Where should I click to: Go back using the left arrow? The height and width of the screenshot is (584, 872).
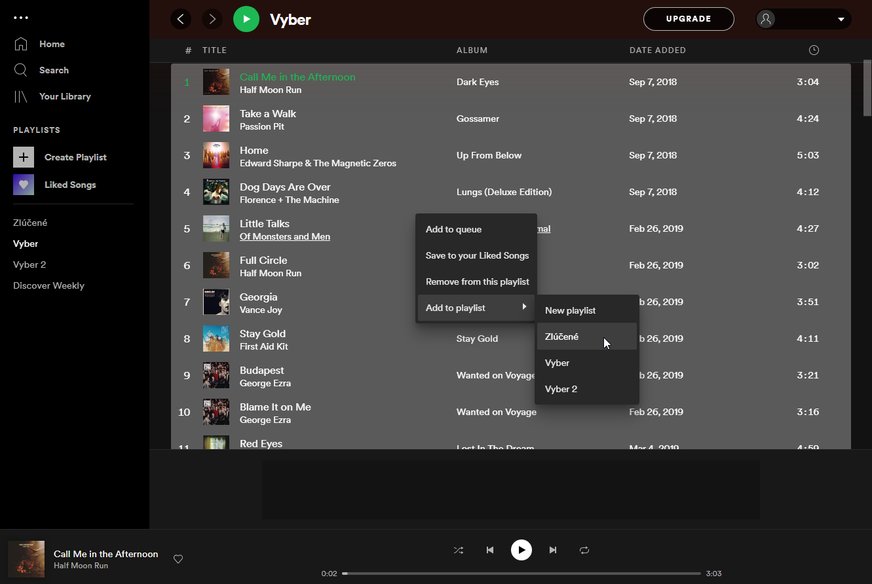[181, 19]
